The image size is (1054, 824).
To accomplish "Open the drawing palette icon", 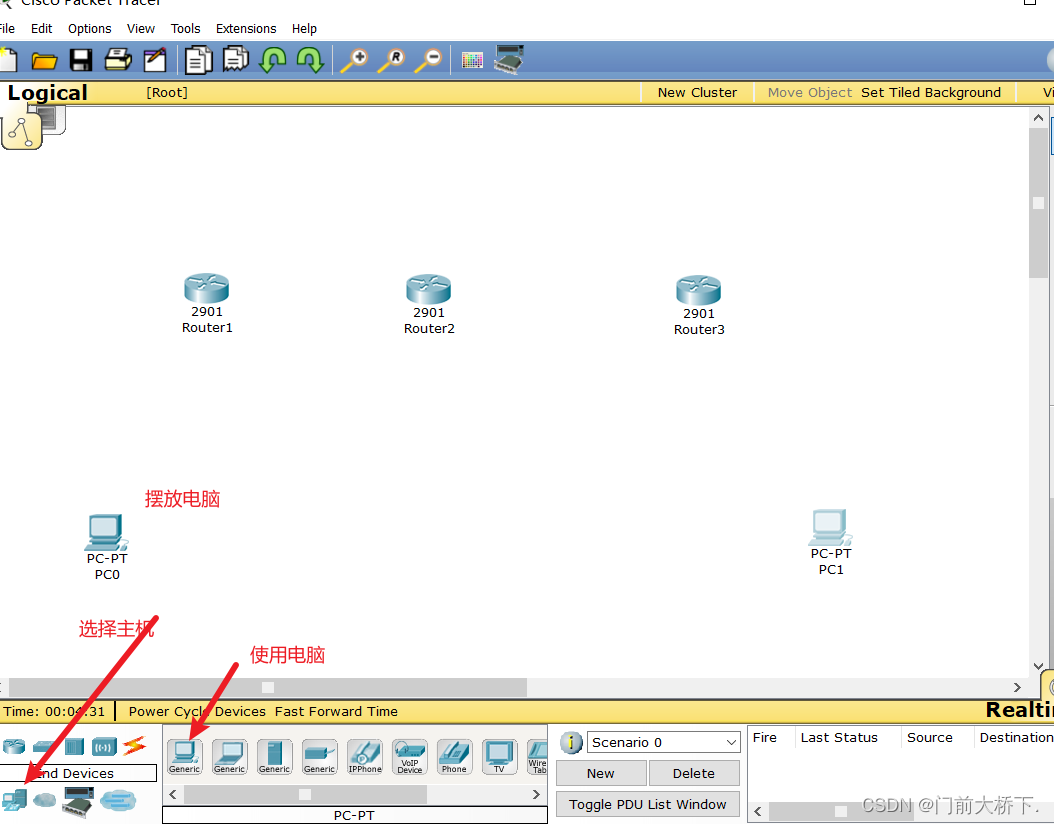I will [472, 60].
